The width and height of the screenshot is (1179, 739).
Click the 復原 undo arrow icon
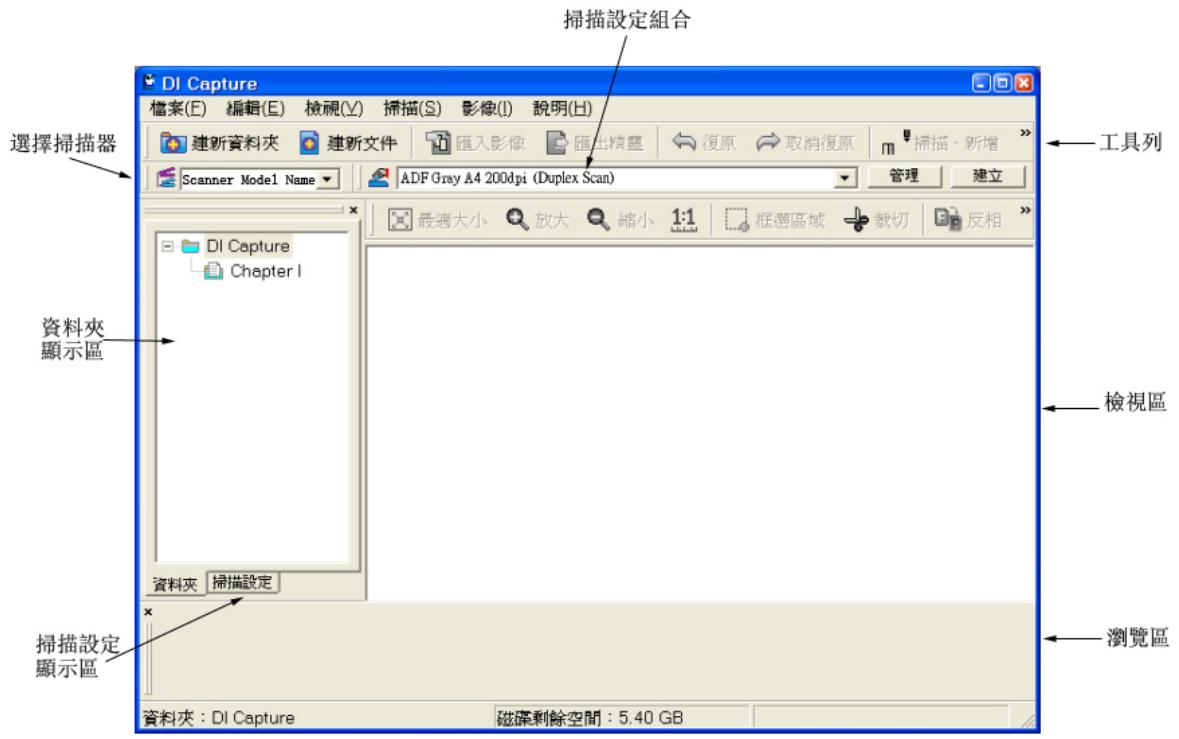(683, 141)
